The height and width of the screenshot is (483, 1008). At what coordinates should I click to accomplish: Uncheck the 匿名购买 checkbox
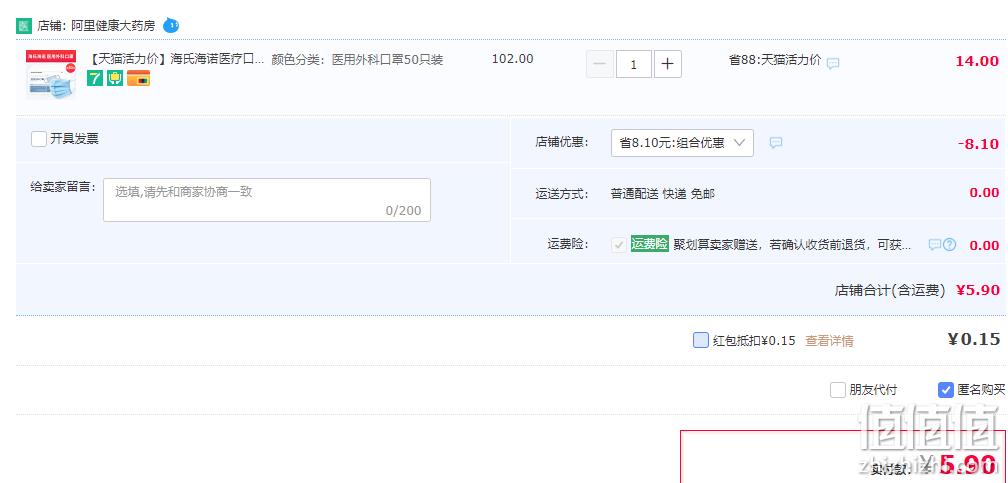click(x=946, y=390)
